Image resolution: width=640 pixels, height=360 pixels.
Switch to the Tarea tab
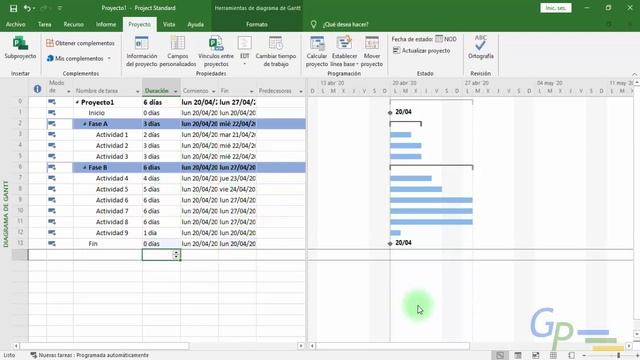click(x=44, y=24)
